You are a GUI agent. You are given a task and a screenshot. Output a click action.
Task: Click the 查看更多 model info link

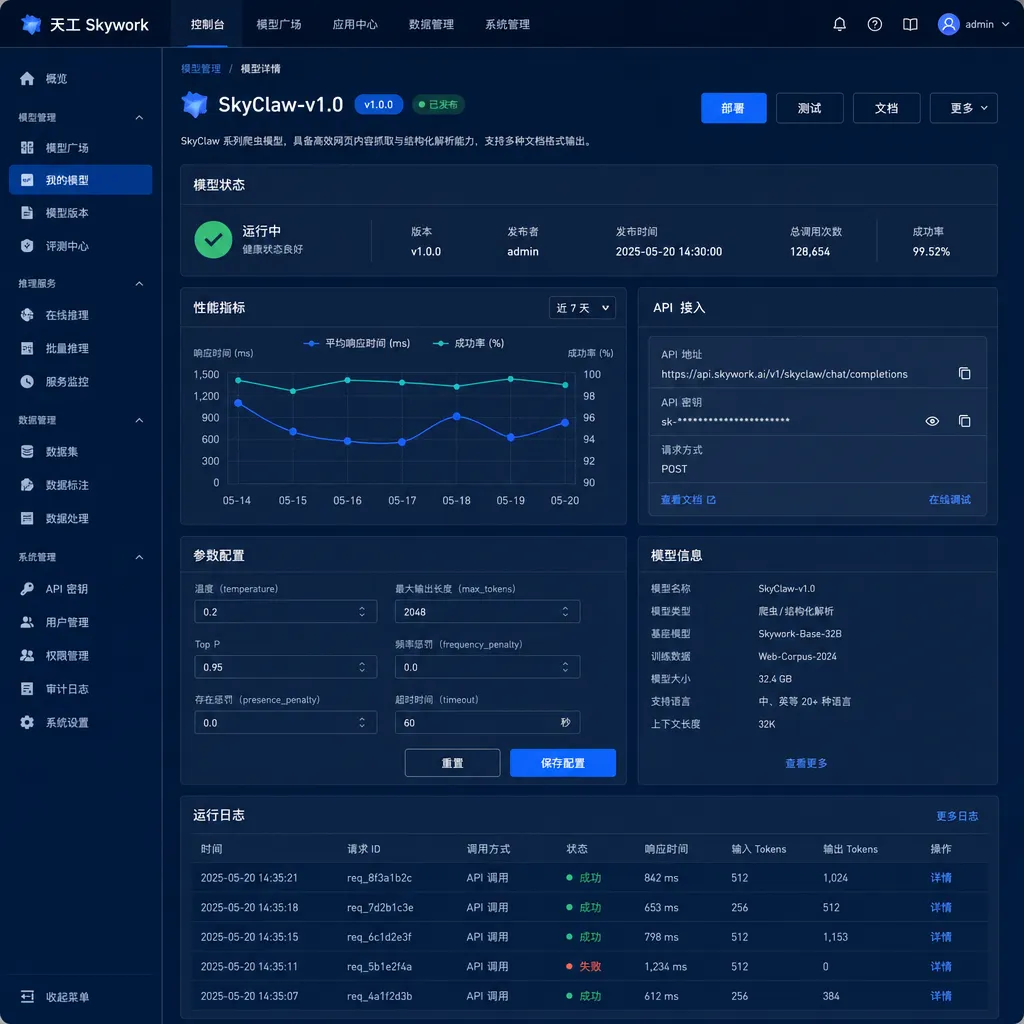point(806,763)
